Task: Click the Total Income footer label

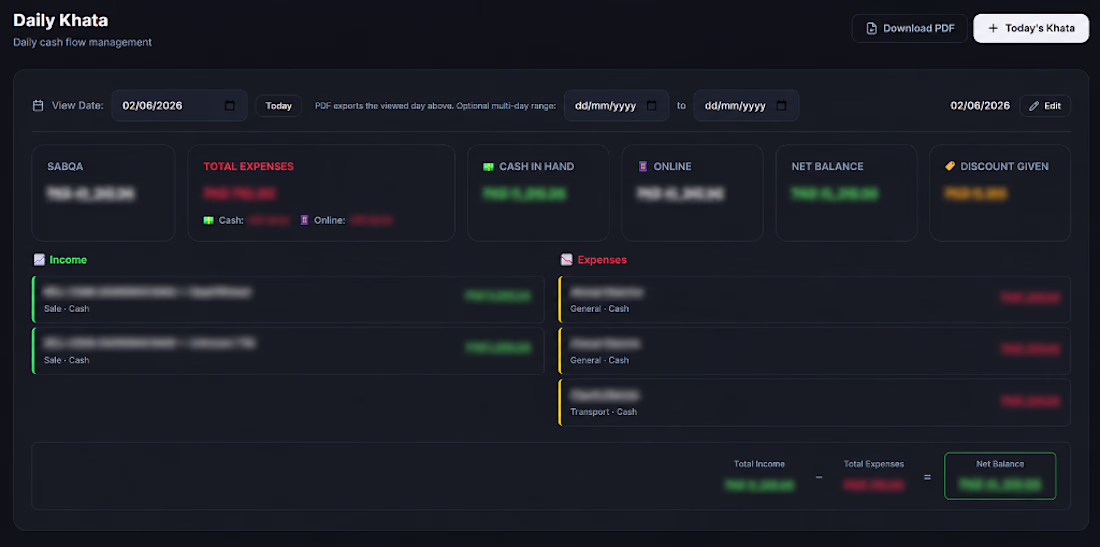Action: point(759,464)
